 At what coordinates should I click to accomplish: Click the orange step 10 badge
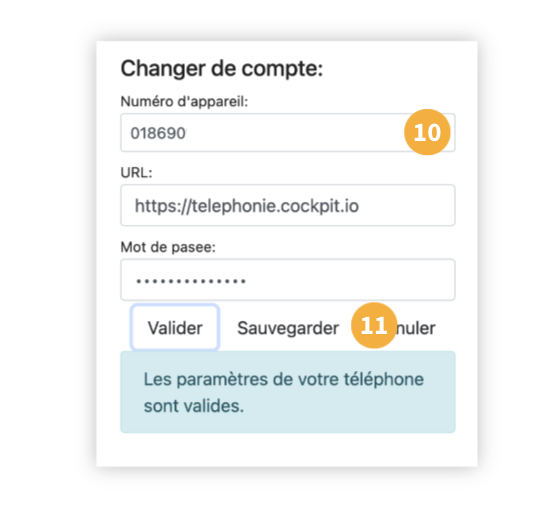[427, 132]
